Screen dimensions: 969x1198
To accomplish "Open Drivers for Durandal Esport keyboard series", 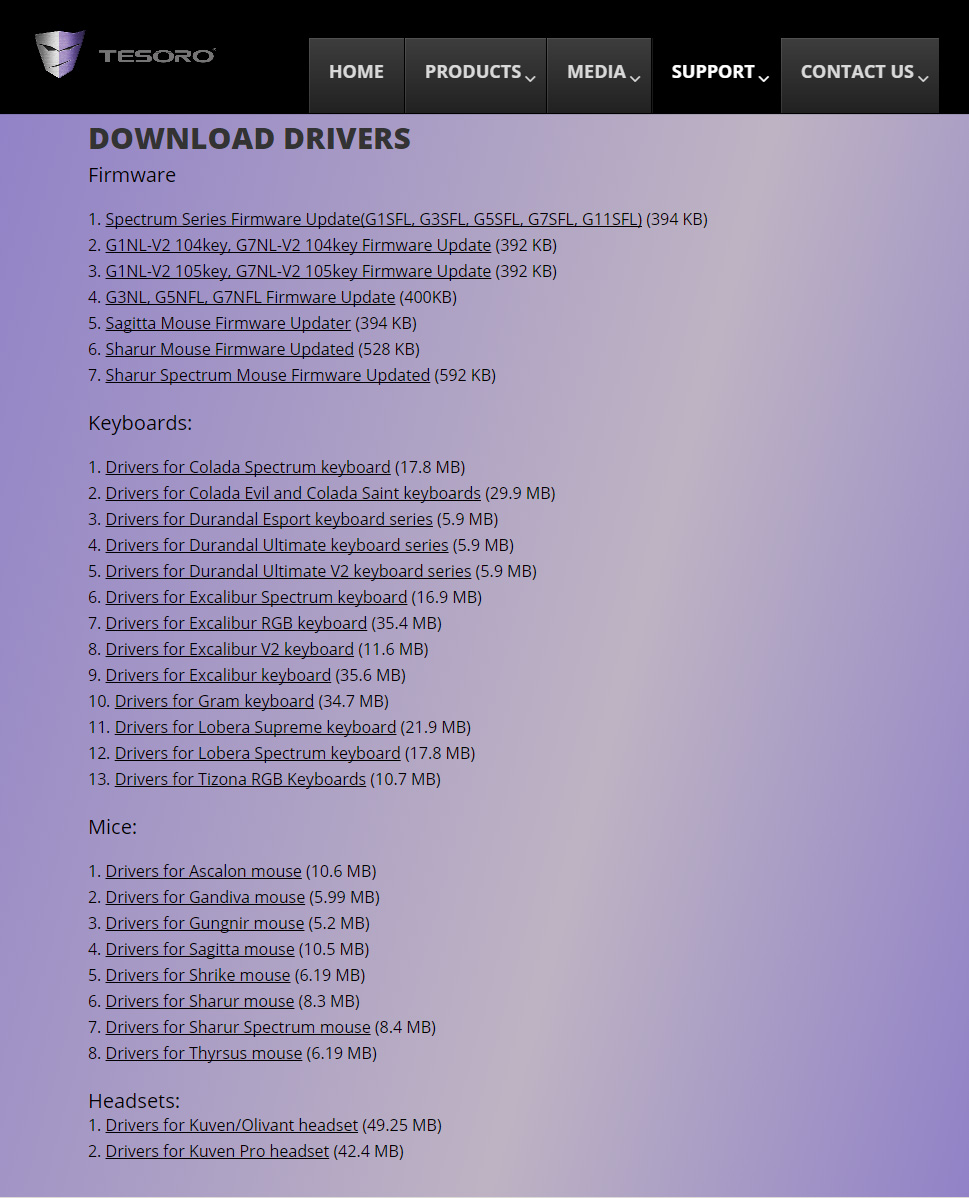I will pos(269,519).
